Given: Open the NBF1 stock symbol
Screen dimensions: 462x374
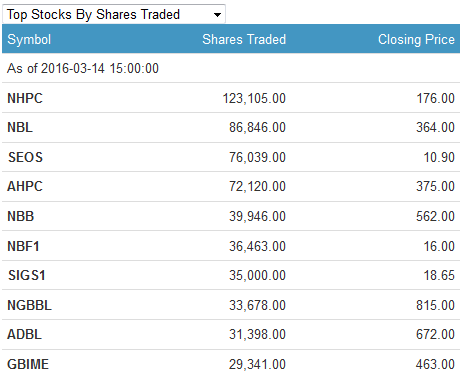Looking at the screenshot, I should click(23, 246).
